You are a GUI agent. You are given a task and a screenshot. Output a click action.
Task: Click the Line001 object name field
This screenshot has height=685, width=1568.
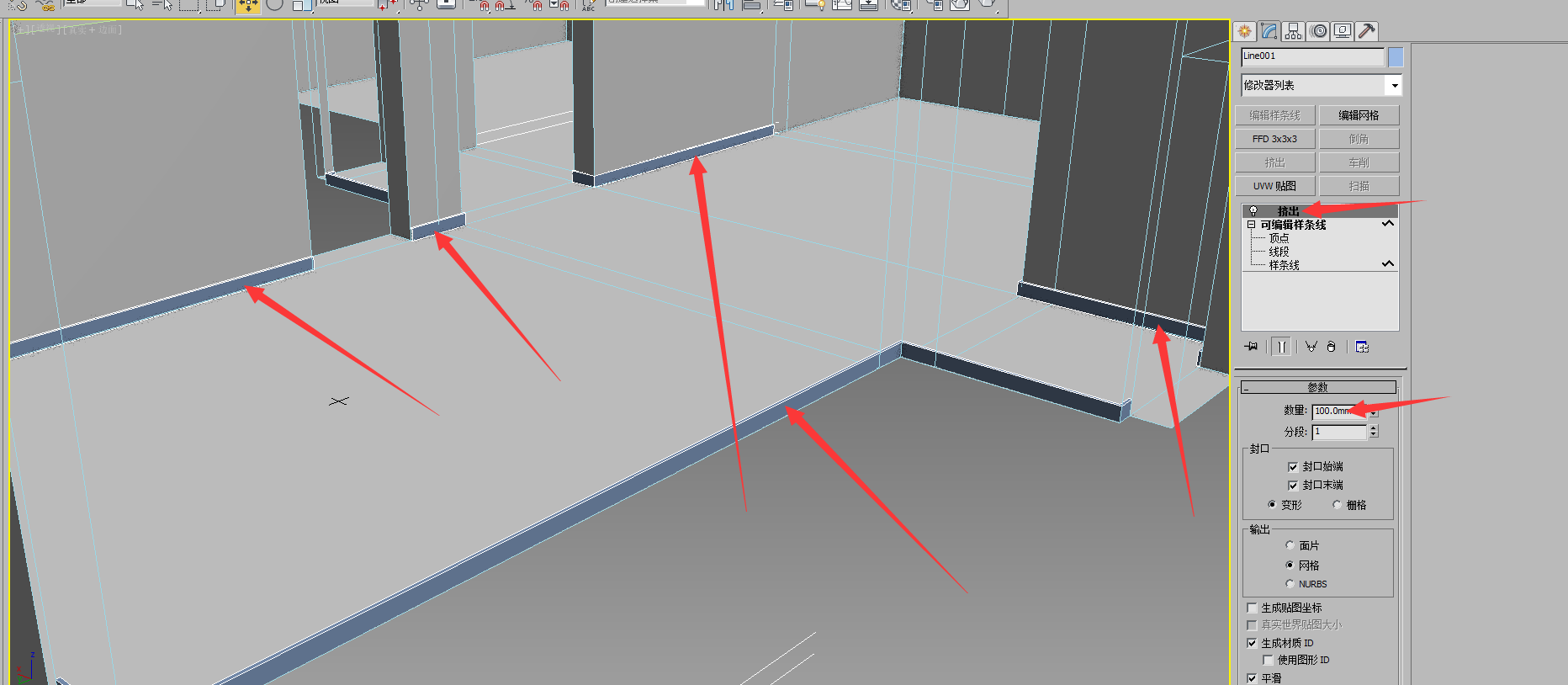point(1312,56)
